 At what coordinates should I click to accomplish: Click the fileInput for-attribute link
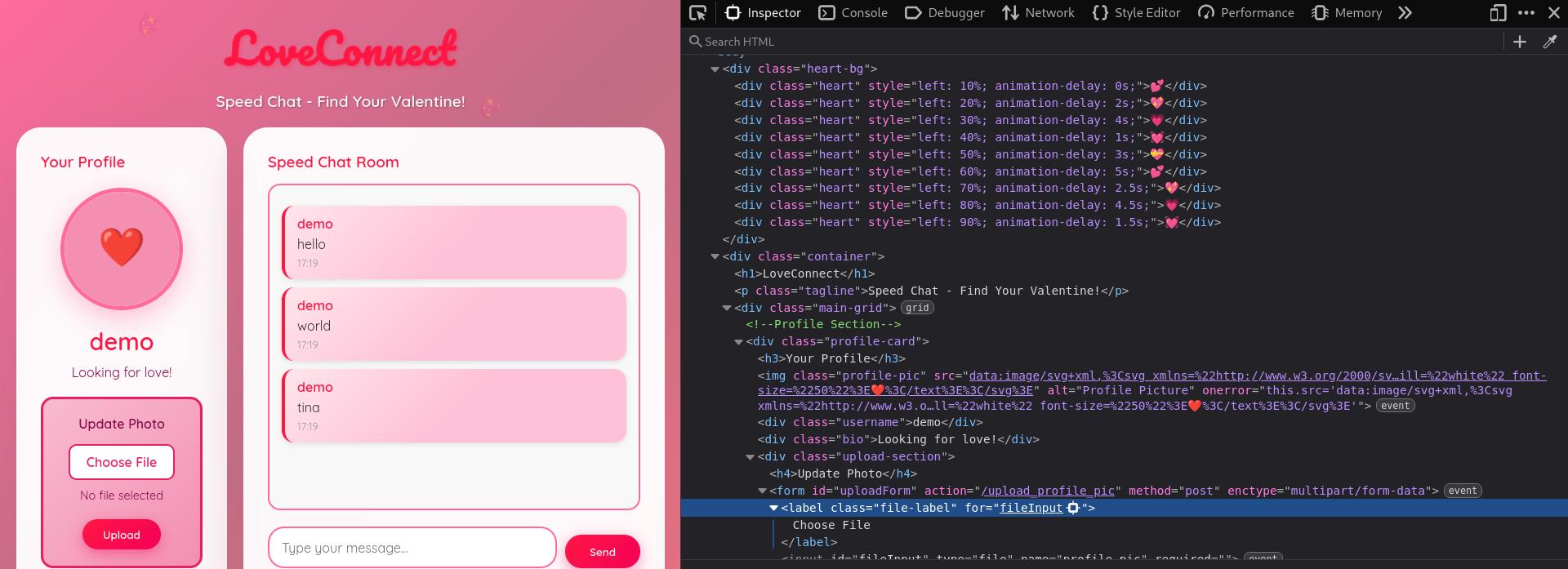click(x=1031, y=508)
